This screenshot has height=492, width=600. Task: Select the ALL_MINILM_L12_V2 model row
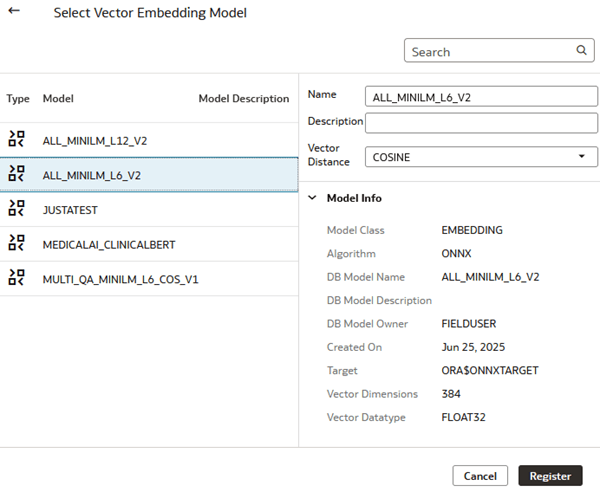point(149,140)
